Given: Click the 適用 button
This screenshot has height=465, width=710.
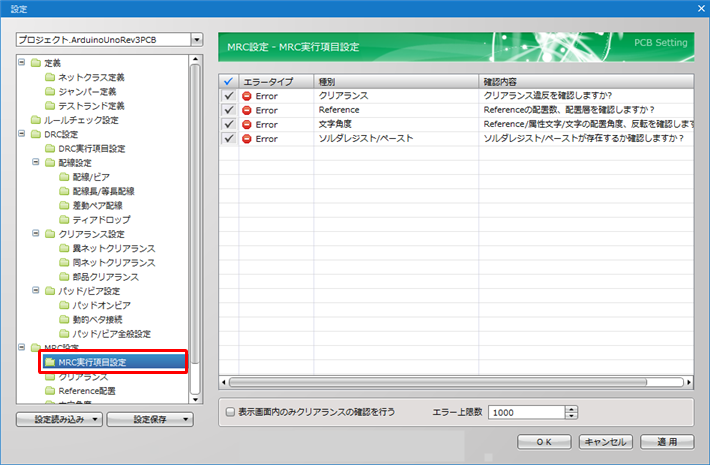Looking at the screenshot, I should pyautogui.click(x=667, y=441).
